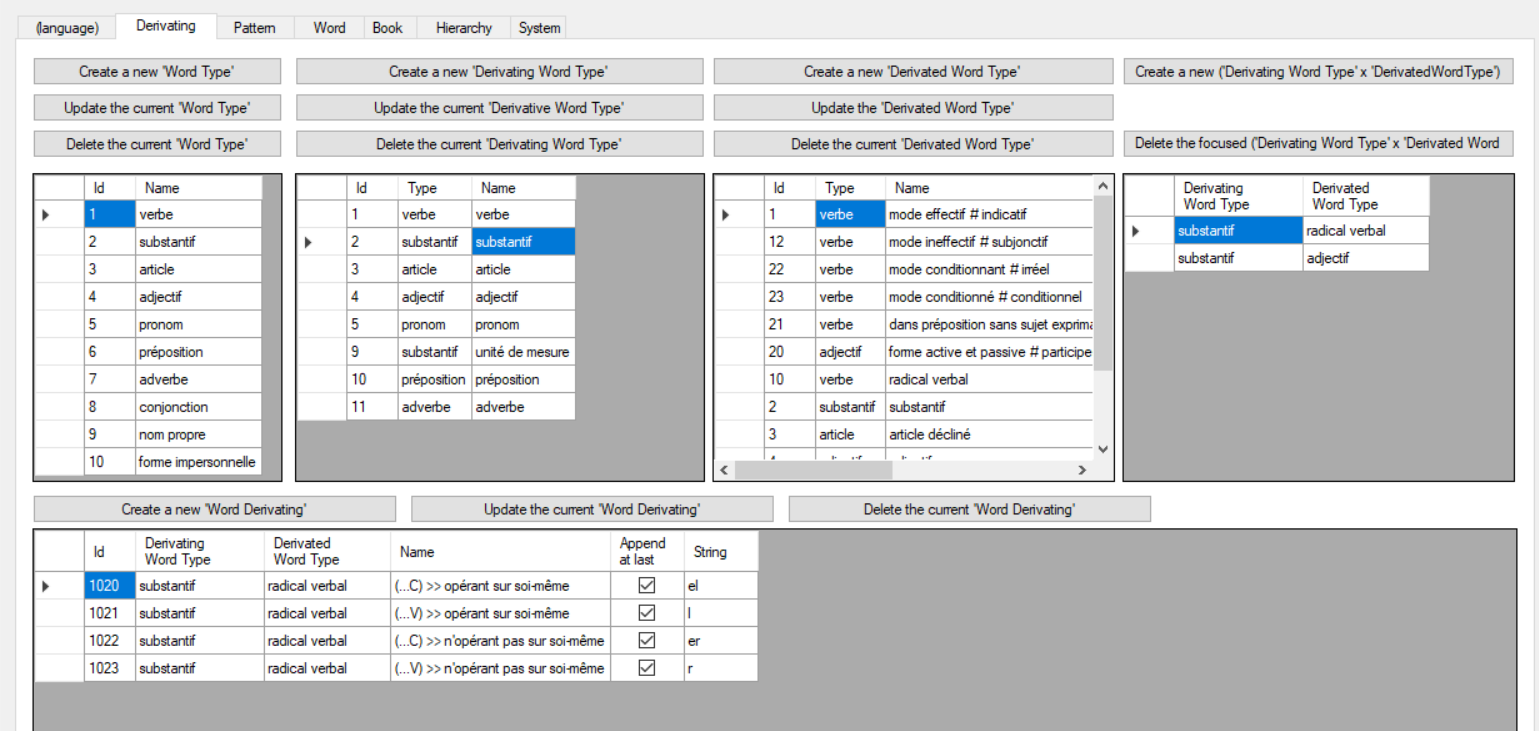
Task: Switch to the System tab
Action: click(538, 28)
